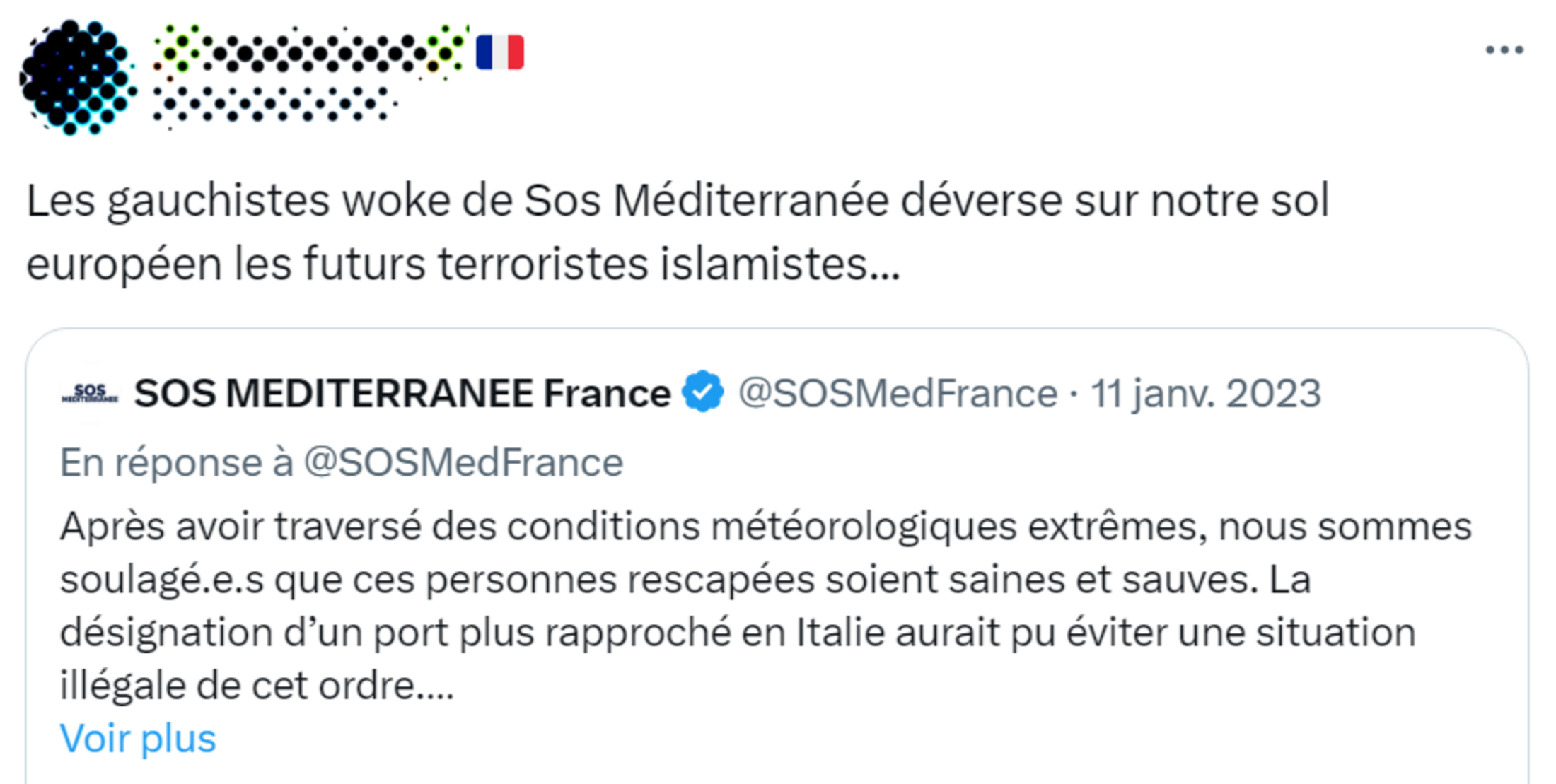The height and width of the screenshot is (784, 1556).
Task: Click the second line of the main tweet
Action: 463,264
